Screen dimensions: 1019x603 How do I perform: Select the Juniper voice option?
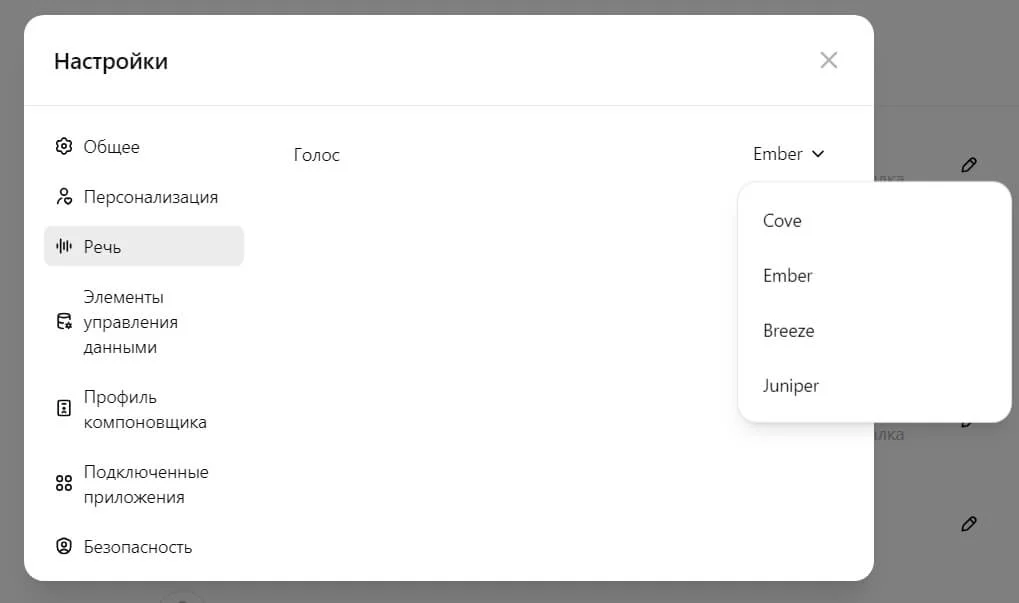pyautogui.click(x=791, y=386)
